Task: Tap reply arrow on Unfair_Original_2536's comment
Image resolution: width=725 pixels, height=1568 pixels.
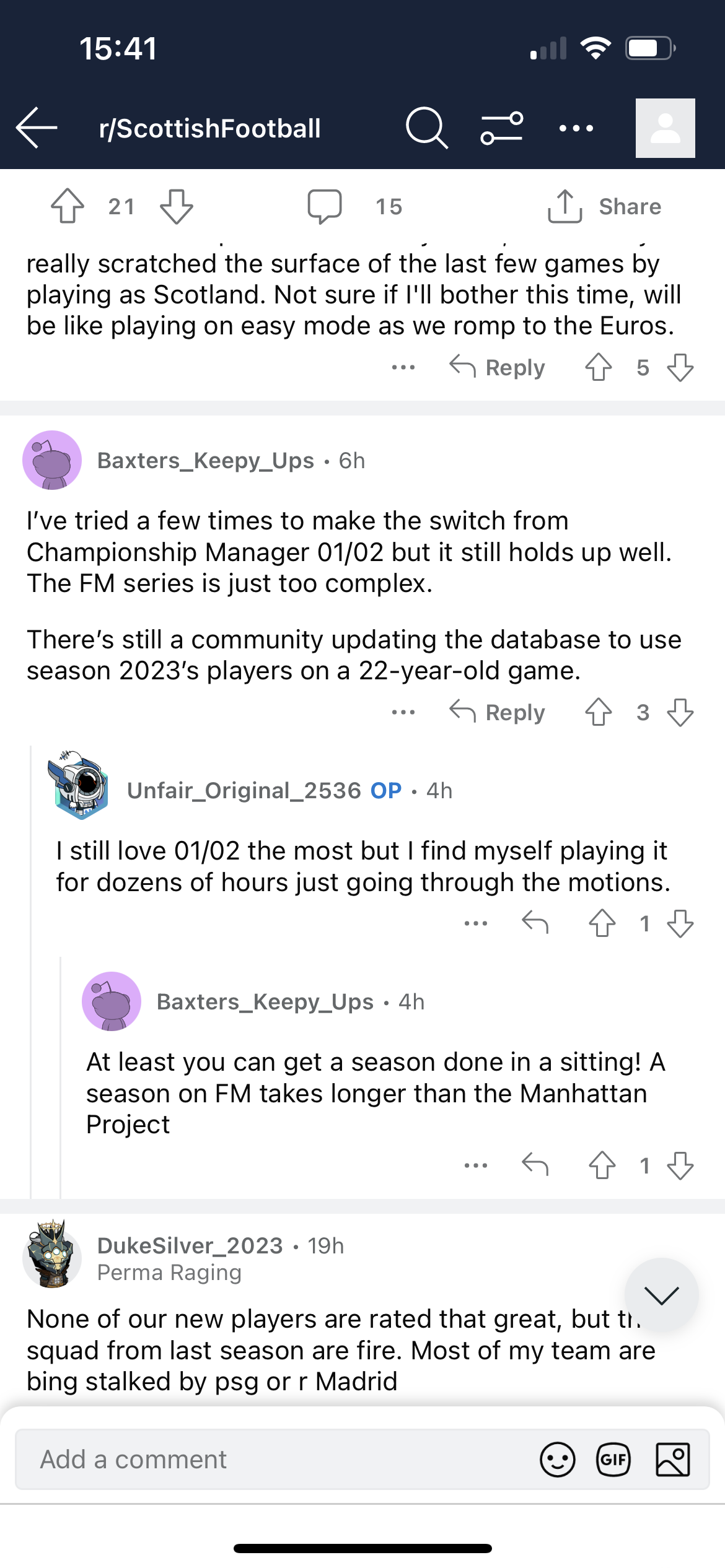Action: point(535,923)
